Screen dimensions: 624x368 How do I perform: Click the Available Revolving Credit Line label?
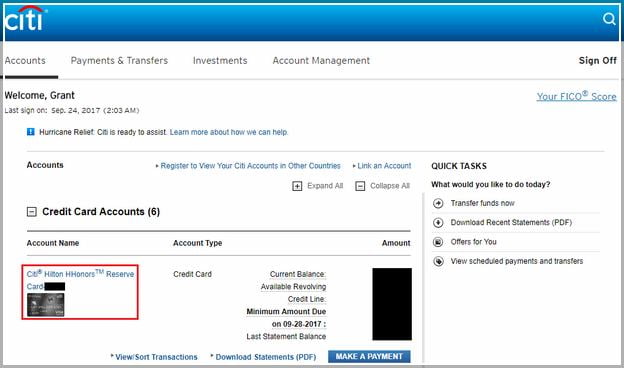click(x=293, y=293)
